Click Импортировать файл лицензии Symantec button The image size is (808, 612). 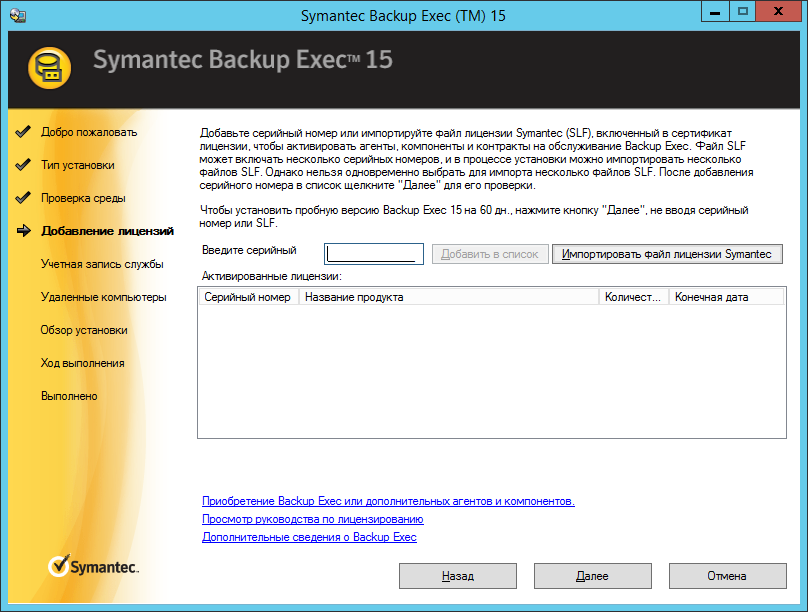tap(667, 254)
